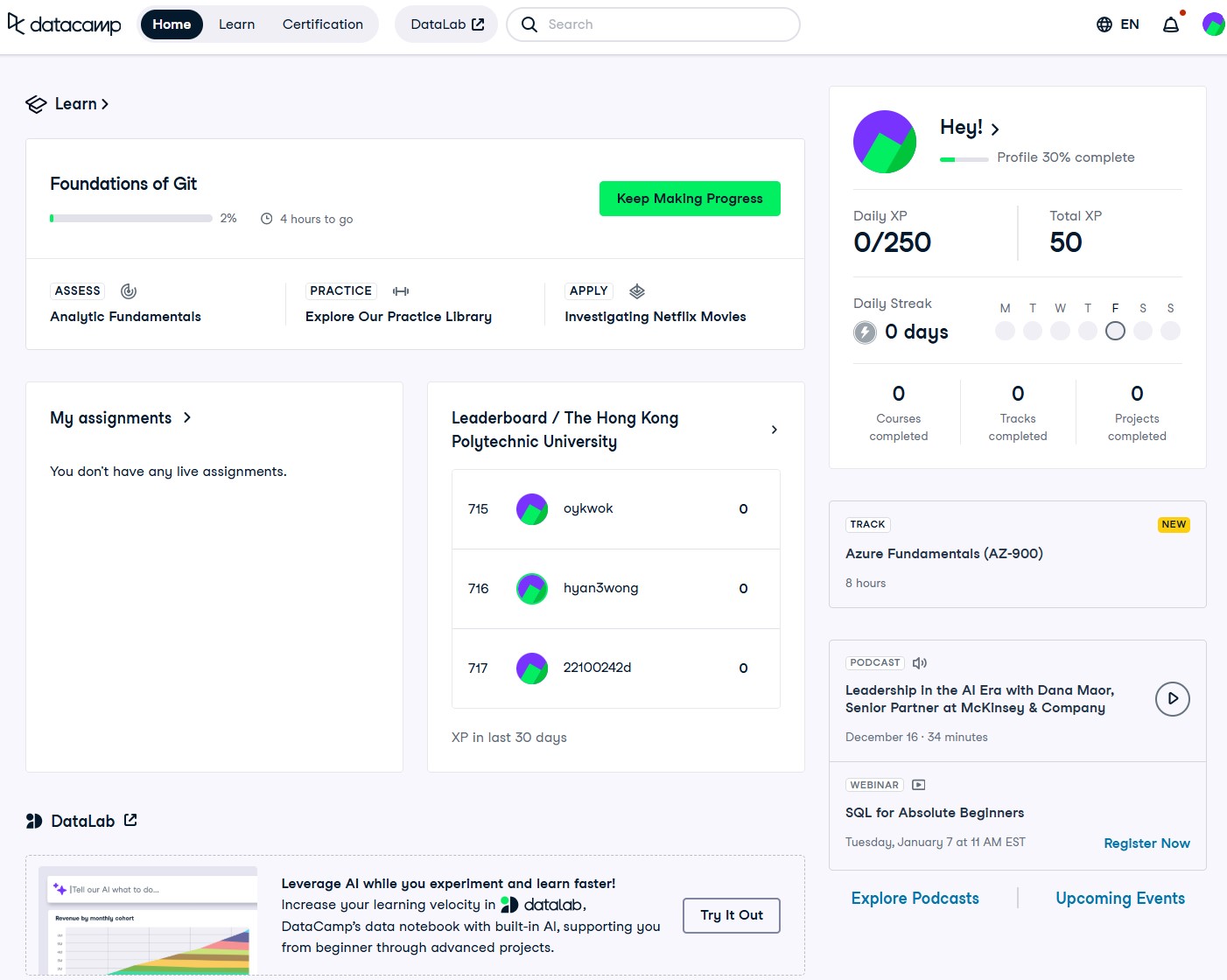Image resolution: width=1227 pixels, height=980 pixels.
Task: Open the Certification tab
Action: (323, 24)
